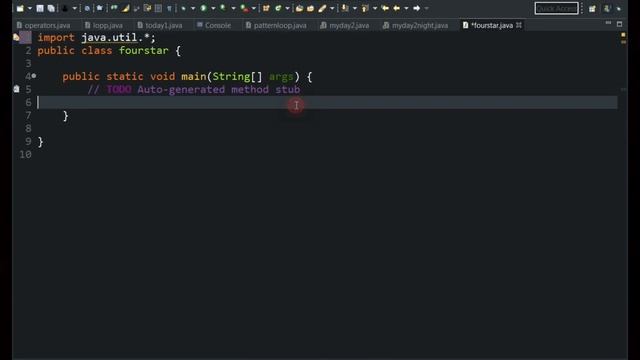Click the New file wizard icon
Viewport: 640px width, 360px height.
pos(20,8)
